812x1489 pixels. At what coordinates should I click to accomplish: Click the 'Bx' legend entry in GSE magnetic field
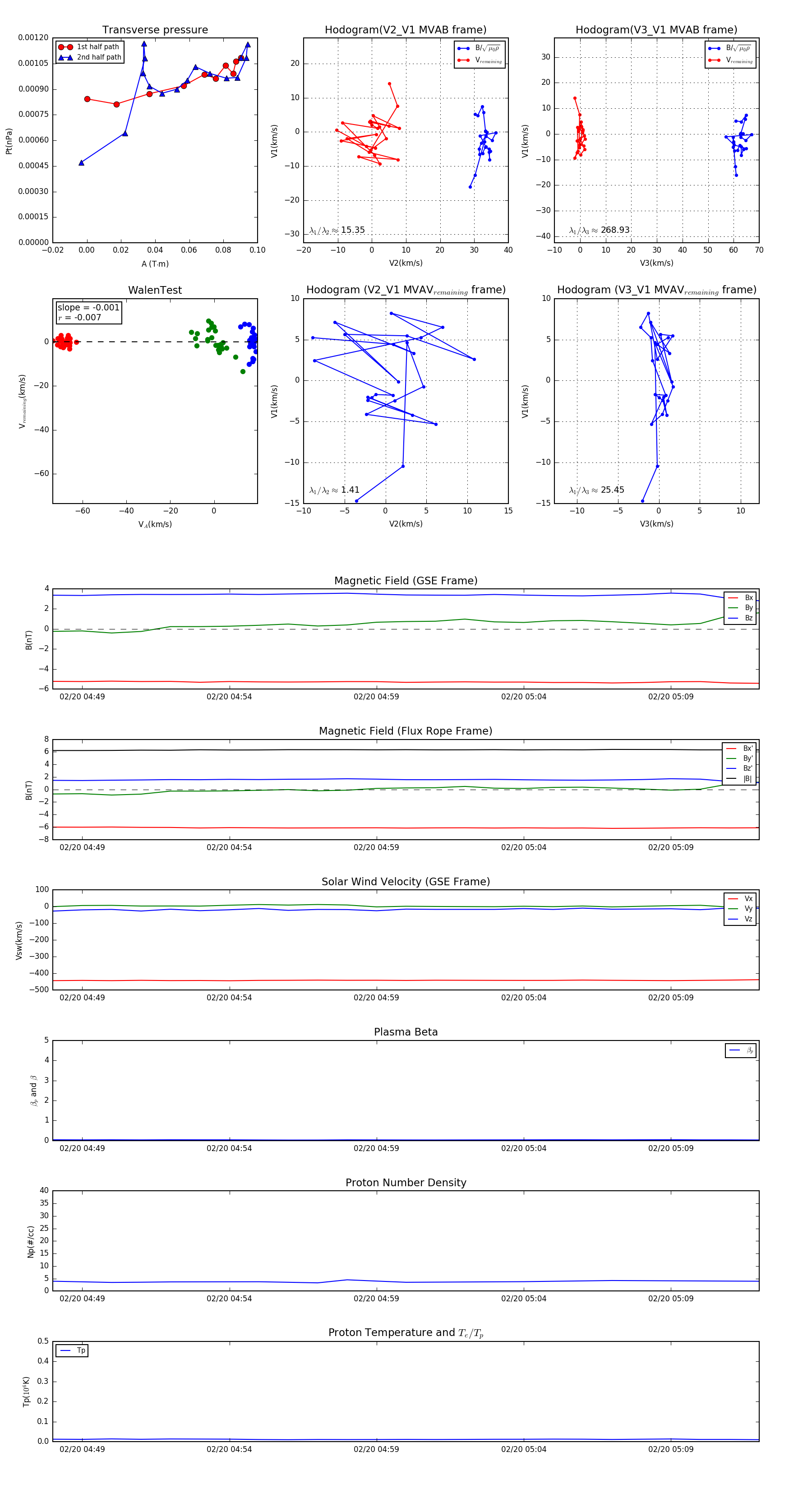coord(740,598)
